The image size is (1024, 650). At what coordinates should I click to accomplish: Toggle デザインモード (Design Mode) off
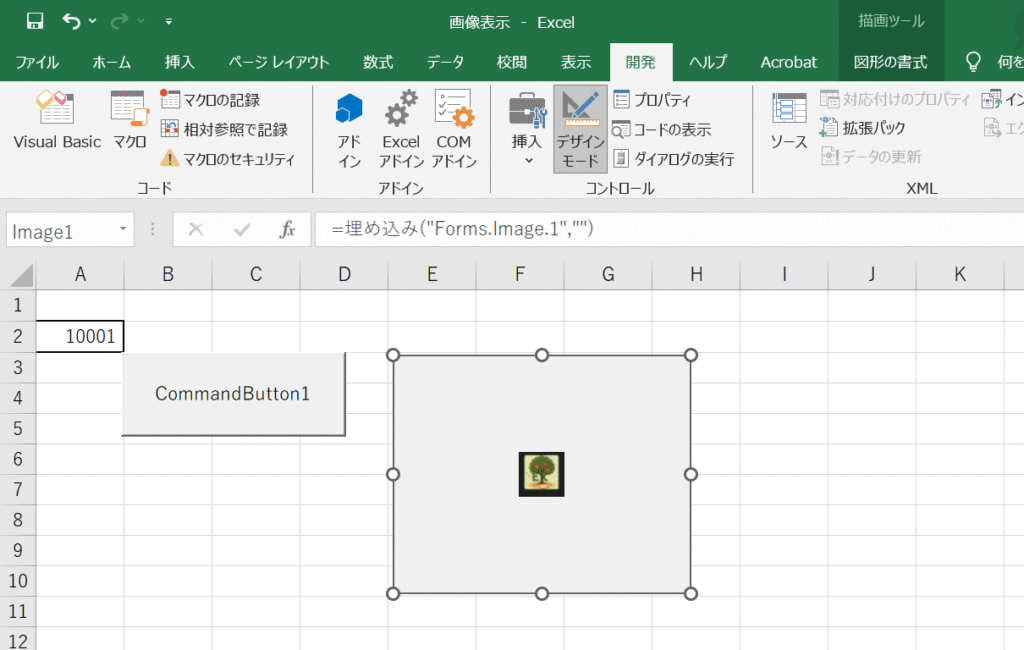(580, 129)
